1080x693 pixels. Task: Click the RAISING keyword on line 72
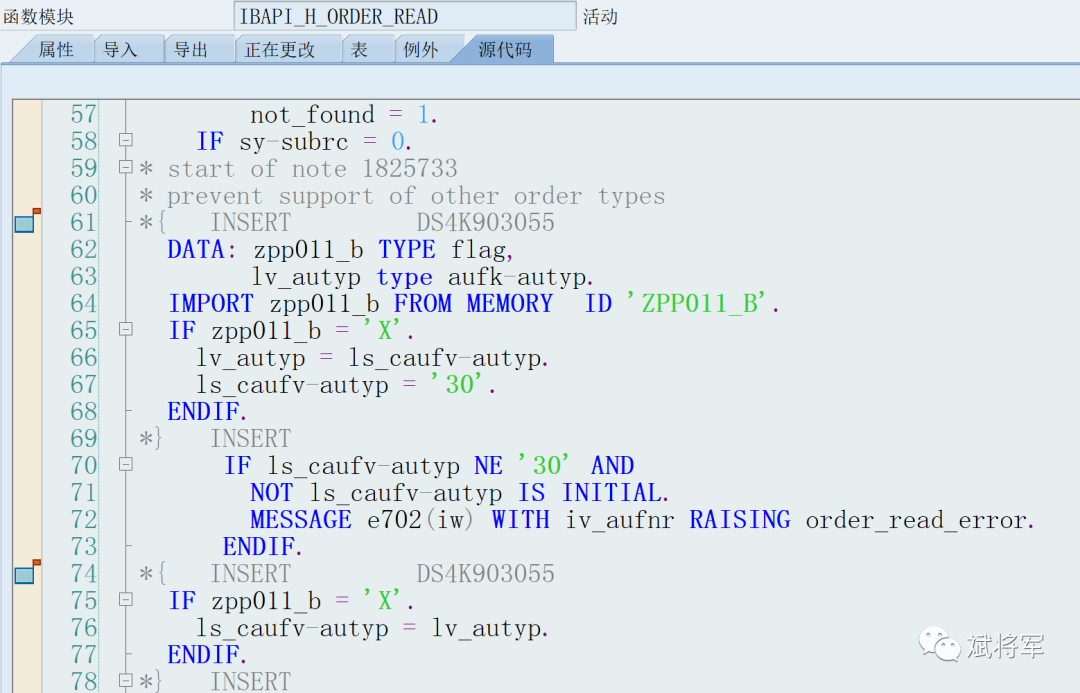[740, 519]
